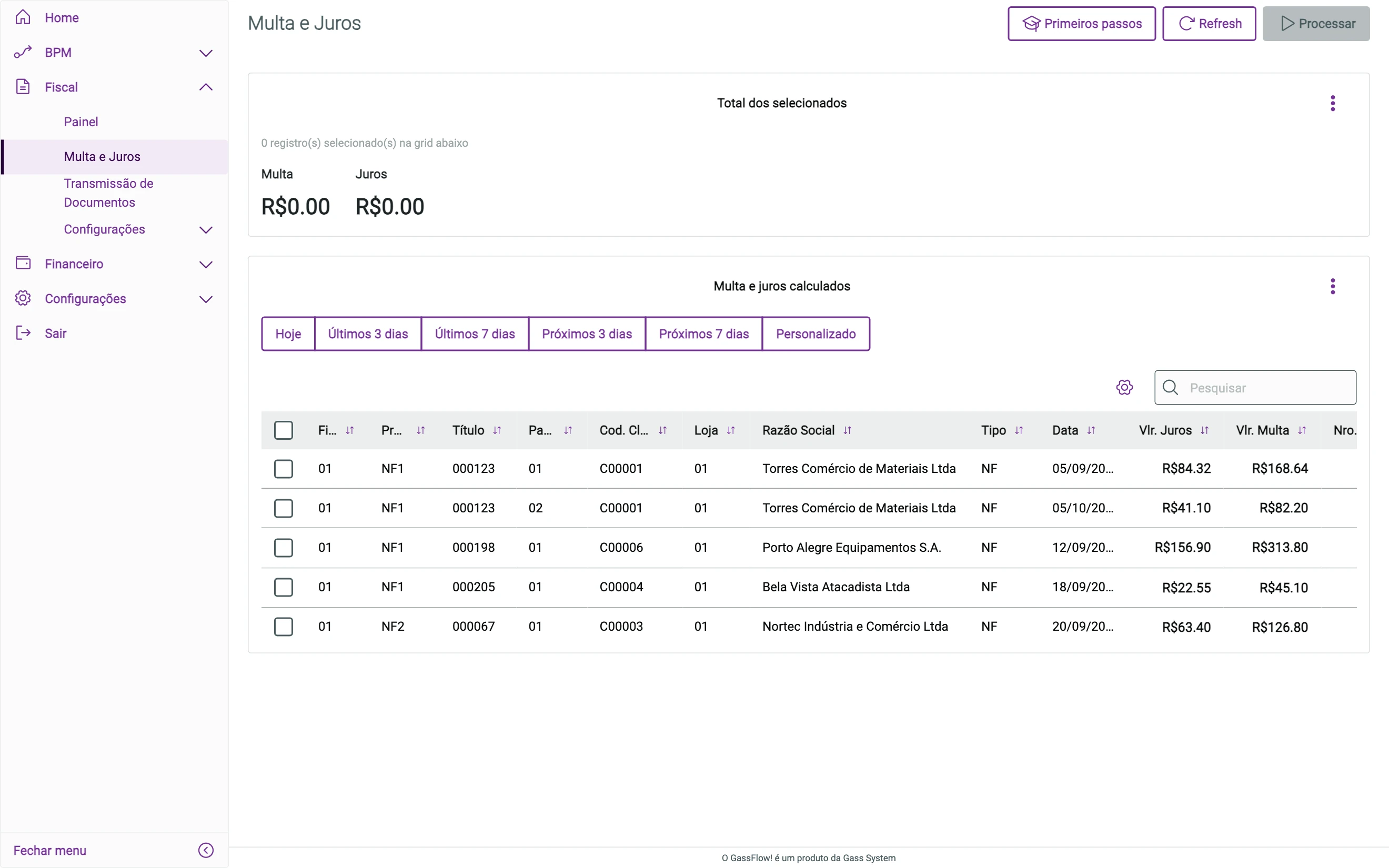Image resolution: width=1389 pixels, height=868 pixels.
Task: Open options menu of Total dos selecionados card
Action: (x=1333, y=103)
